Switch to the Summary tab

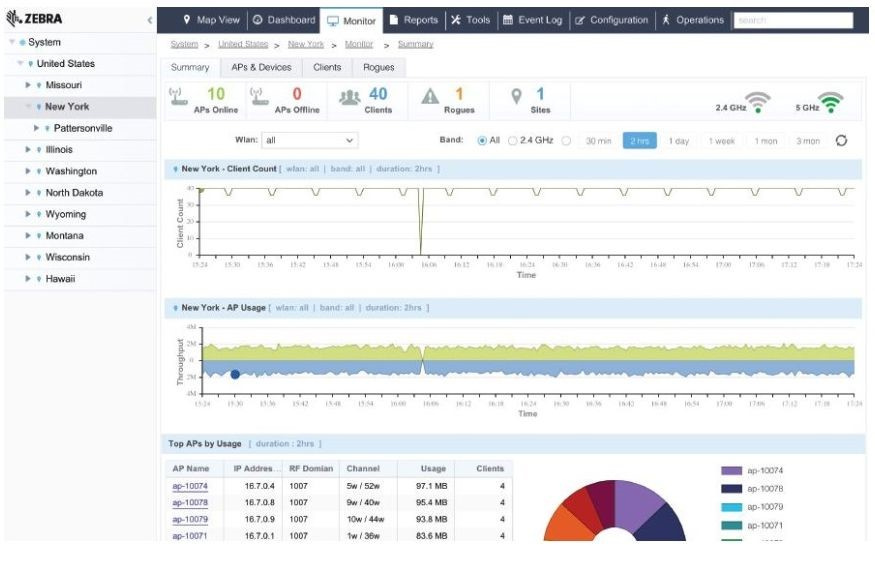tap(190, 68)
